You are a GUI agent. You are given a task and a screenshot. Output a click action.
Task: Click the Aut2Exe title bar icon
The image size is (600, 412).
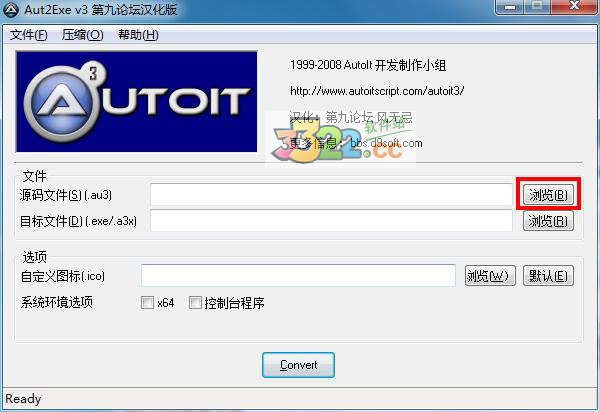point(11,10)
